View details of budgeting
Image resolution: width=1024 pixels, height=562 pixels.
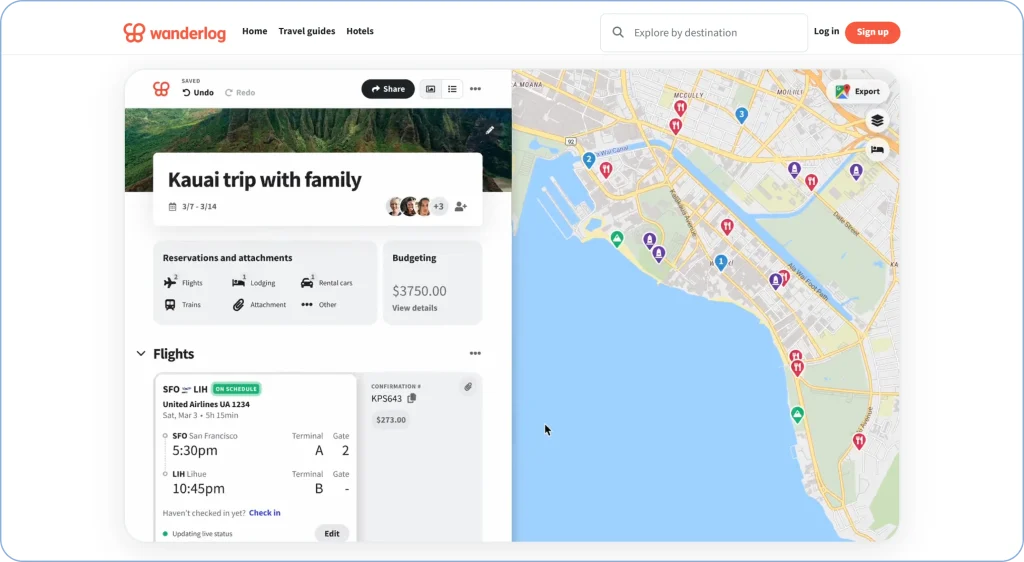(415, 308)
